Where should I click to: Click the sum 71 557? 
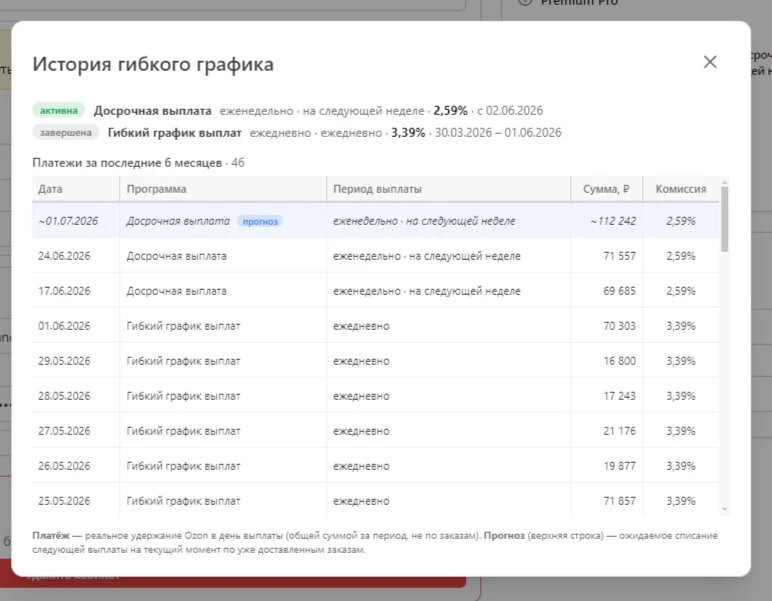click(x=619, y=256)
